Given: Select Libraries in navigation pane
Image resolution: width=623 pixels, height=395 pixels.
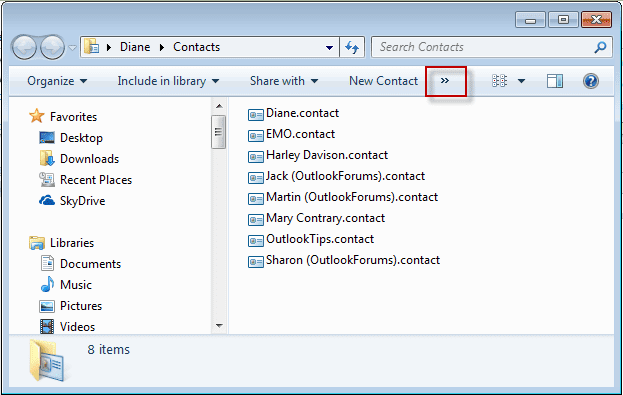Looking at the screenshot, I should coord(72,243).
